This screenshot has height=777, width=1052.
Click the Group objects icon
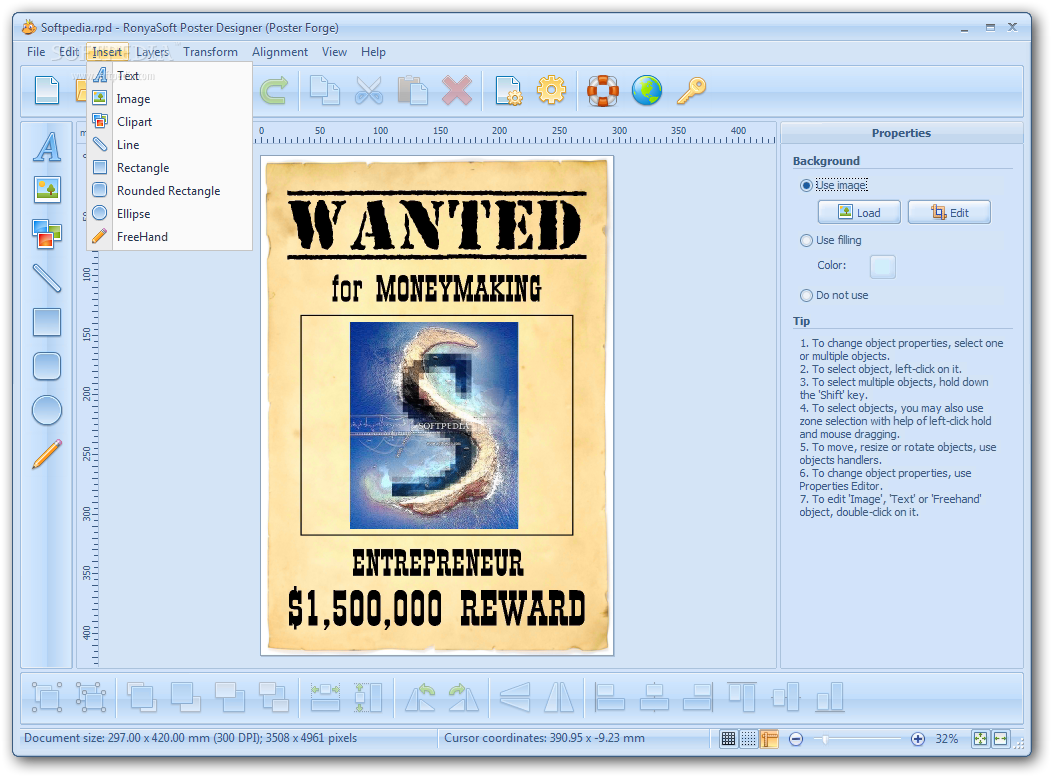pyautogui.click(x=47, y=697)
